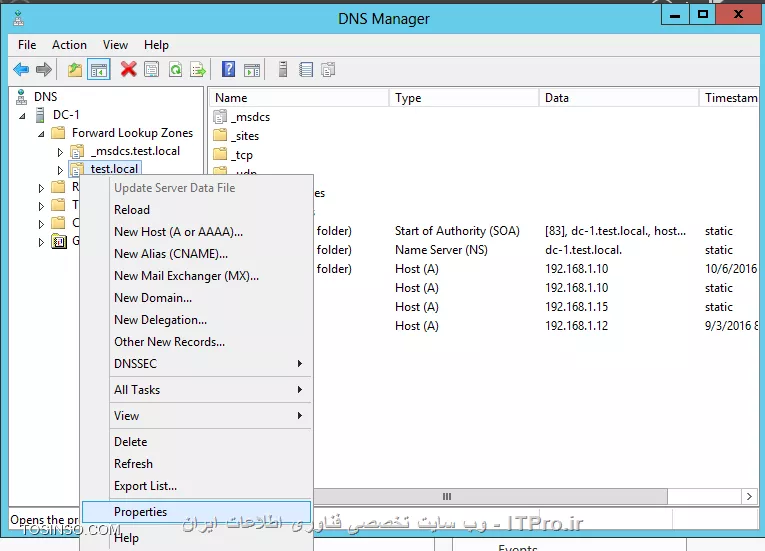Maximize the DNS Manager window
765x551 pixels.
(703, 15)
